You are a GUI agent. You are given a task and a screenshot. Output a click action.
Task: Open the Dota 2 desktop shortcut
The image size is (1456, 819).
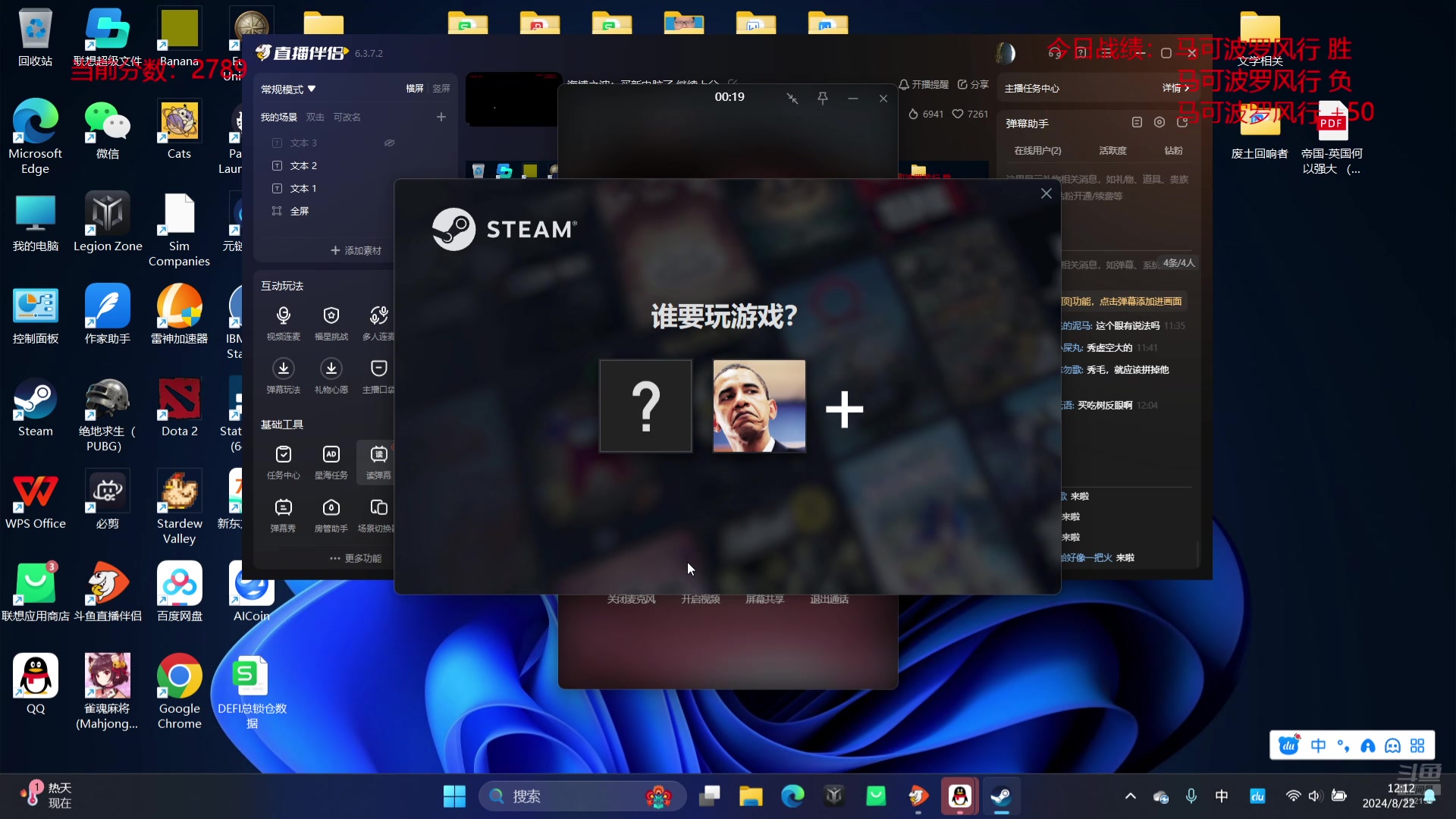point(180,408)
